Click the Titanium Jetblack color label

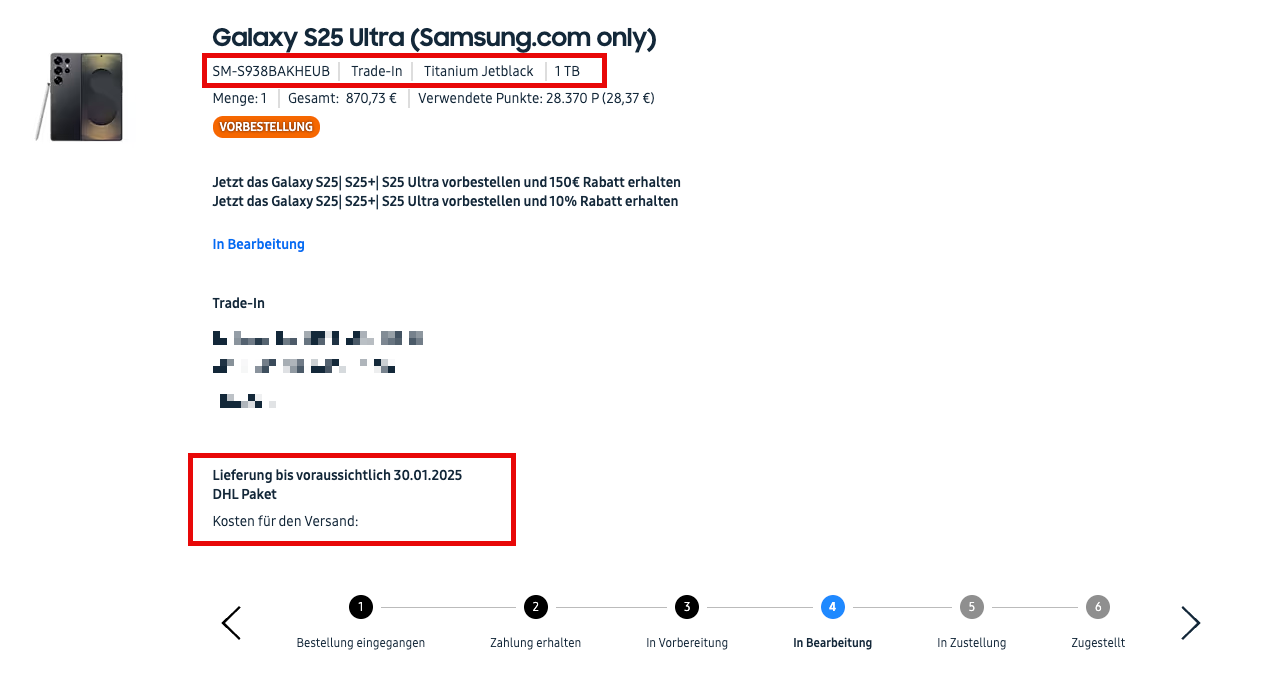point(479,71)
